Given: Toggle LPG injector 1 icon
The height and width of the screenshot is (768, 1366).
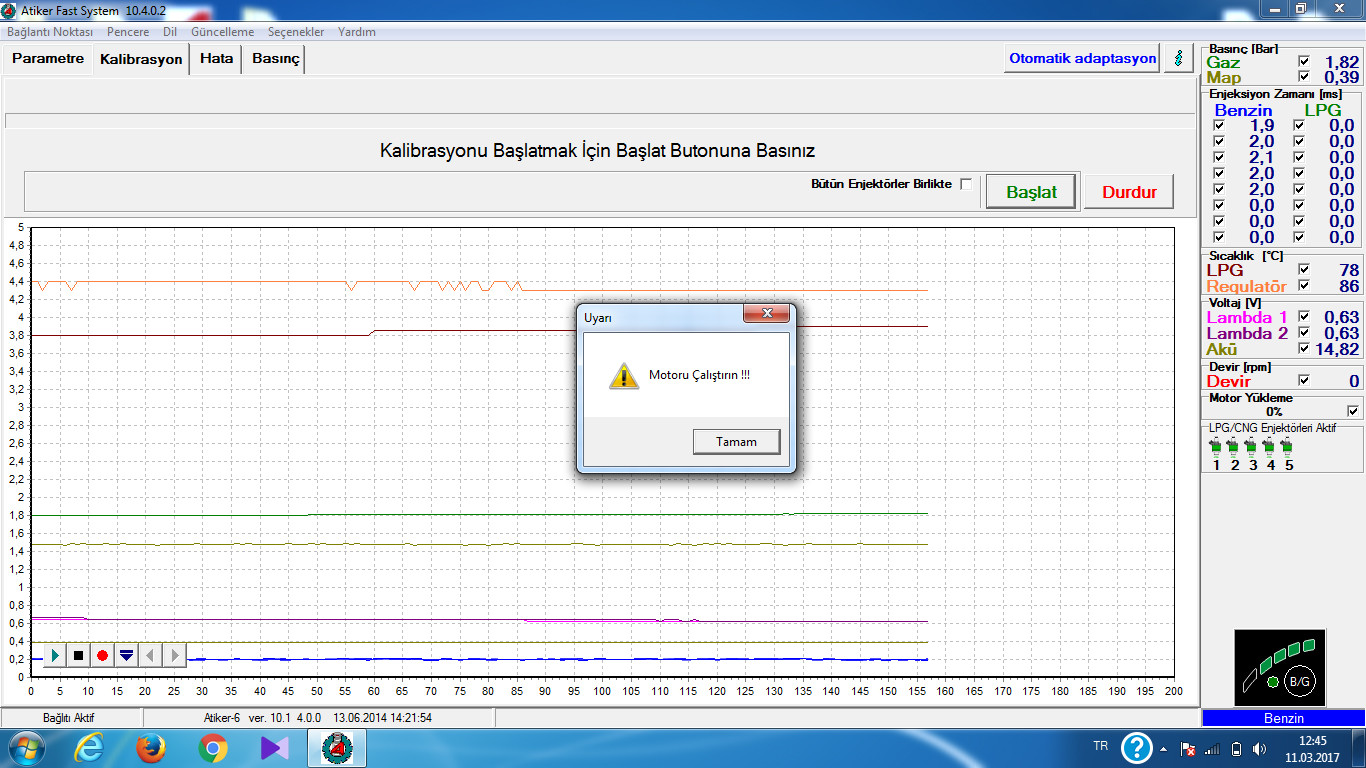Looking at the screenshot, I should 1216,445.
